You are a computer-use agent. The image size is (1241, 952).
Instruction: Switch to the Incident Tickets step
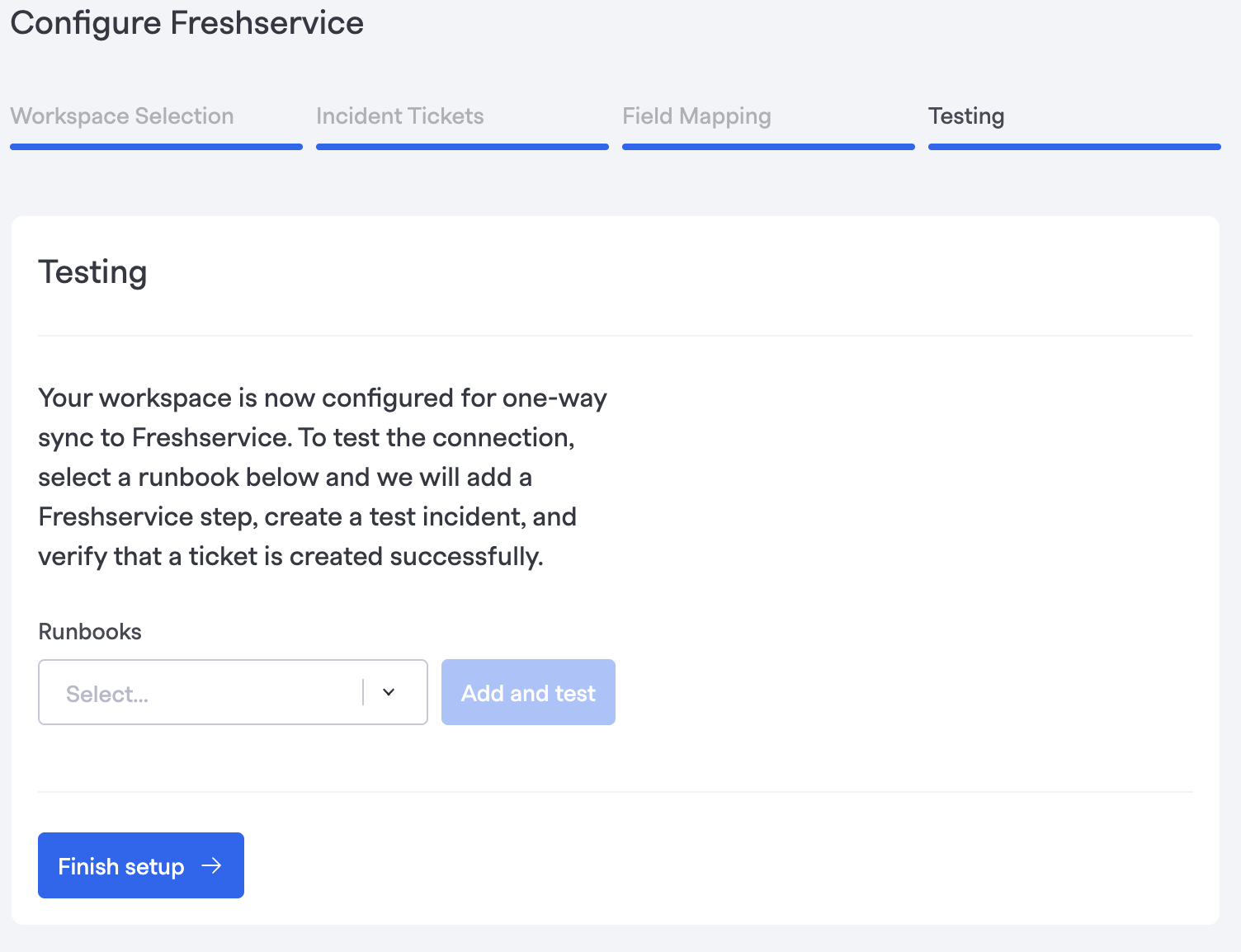coord(400,116)
